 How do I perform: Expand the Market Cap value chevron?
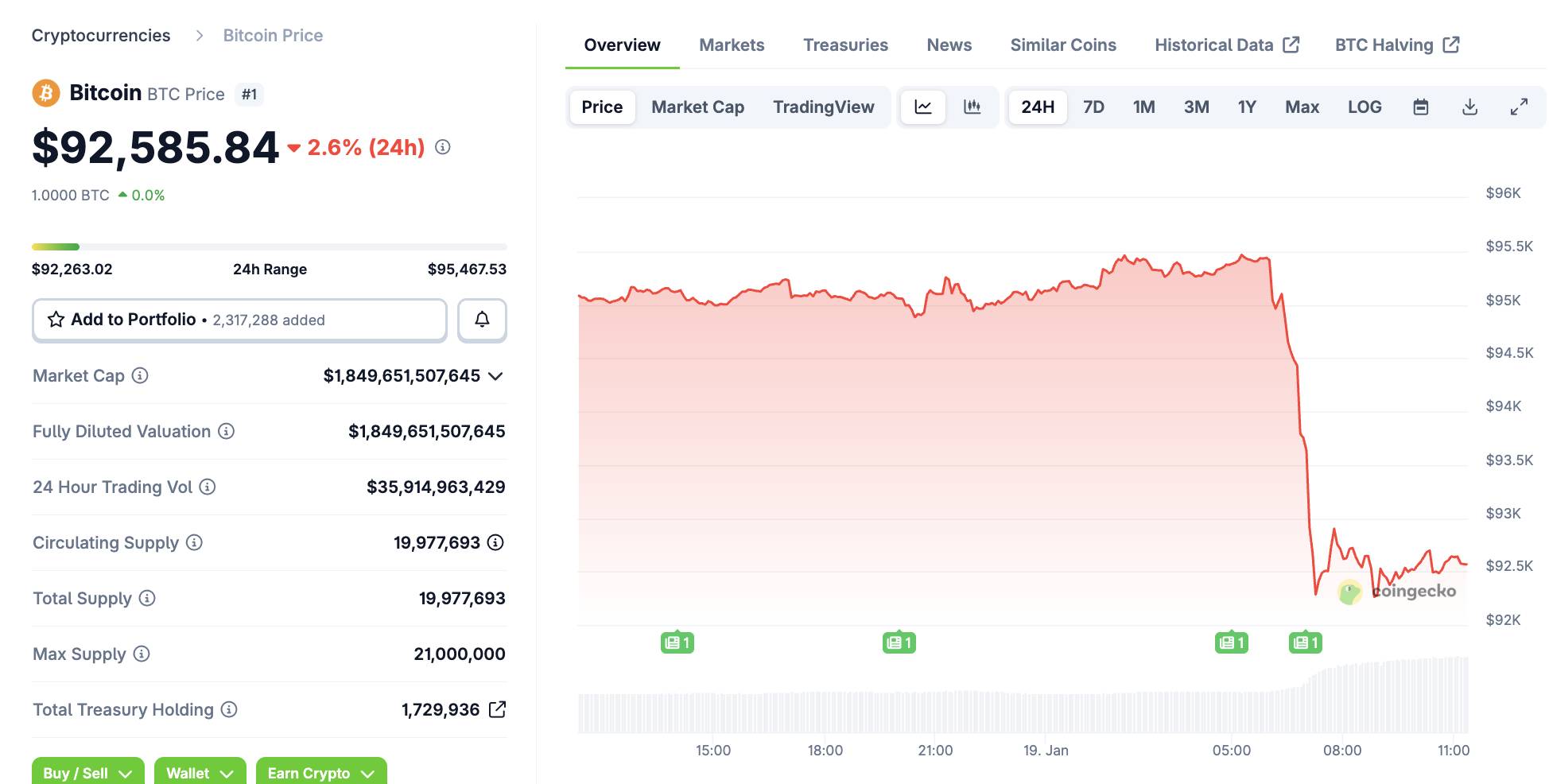pyautogui.click(x=495, y=376)
